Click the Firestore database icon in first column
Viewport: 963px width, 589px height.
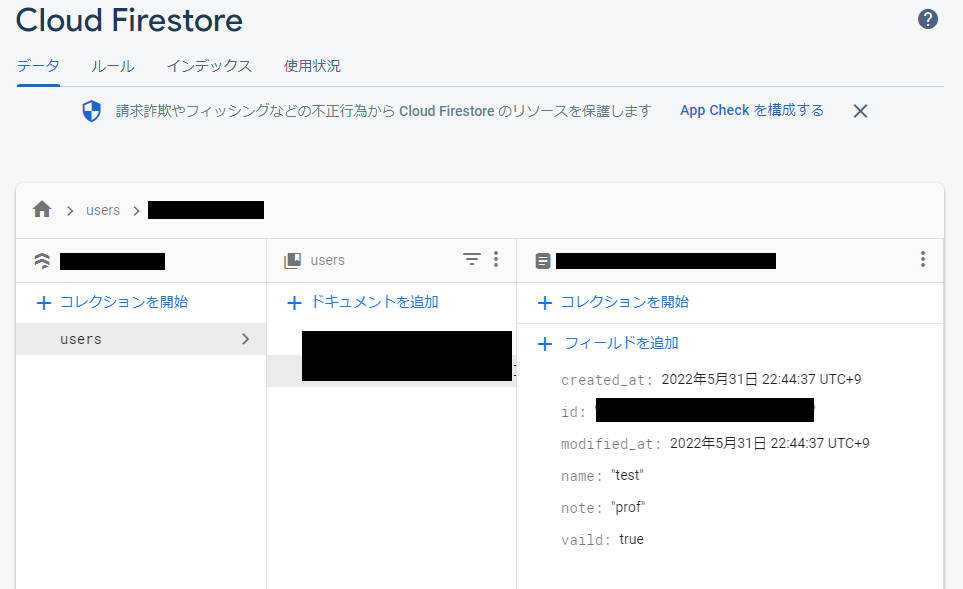(x=42, y=261)
